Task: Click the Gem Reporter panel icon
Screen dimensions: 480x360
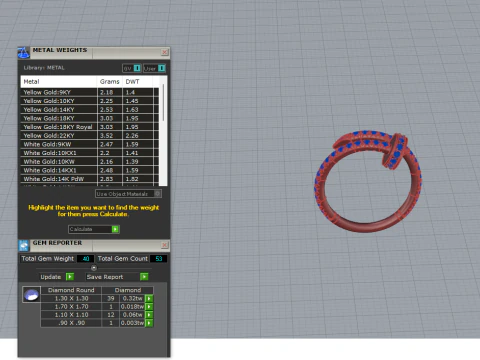Action: 23,246
